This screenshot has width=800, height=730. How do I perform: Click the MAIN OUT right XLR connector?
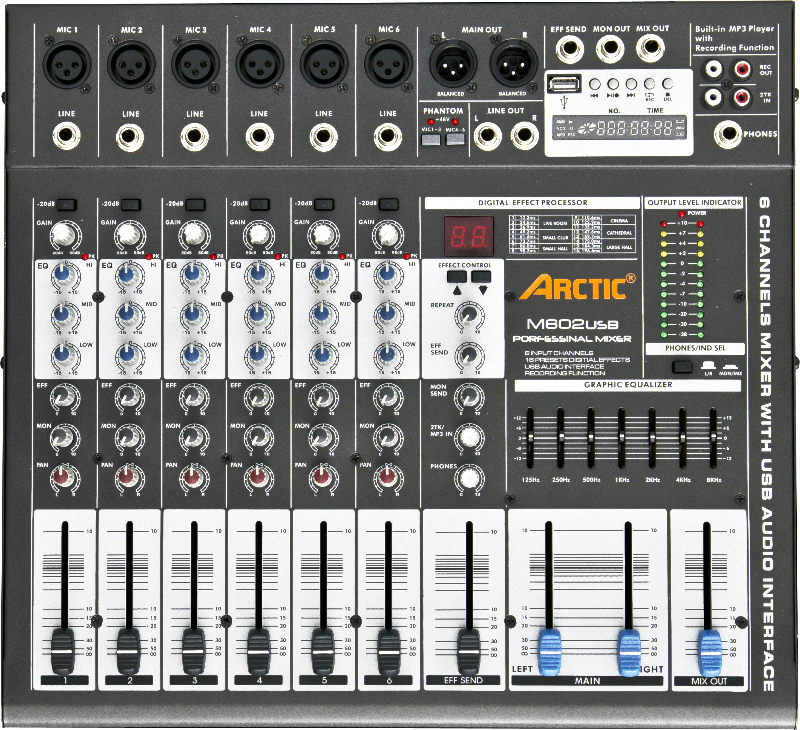[x=513, y=64]
